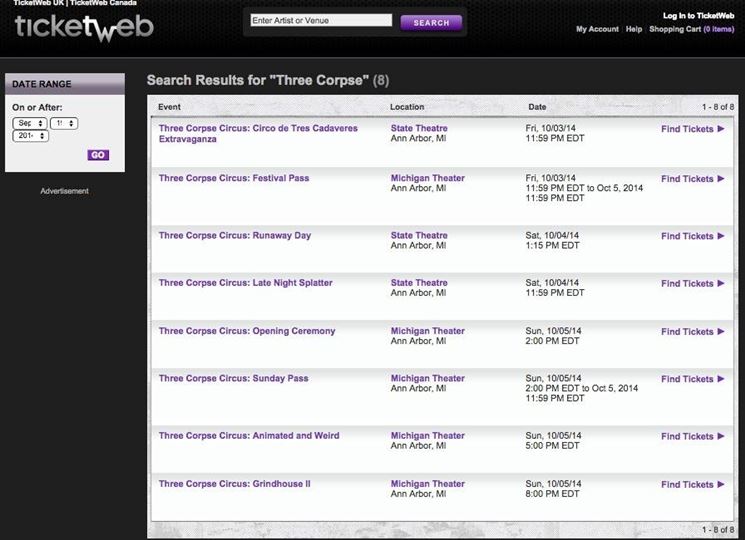Open Three Corpse Circus: Animated and Weird event

click(249, 436)
